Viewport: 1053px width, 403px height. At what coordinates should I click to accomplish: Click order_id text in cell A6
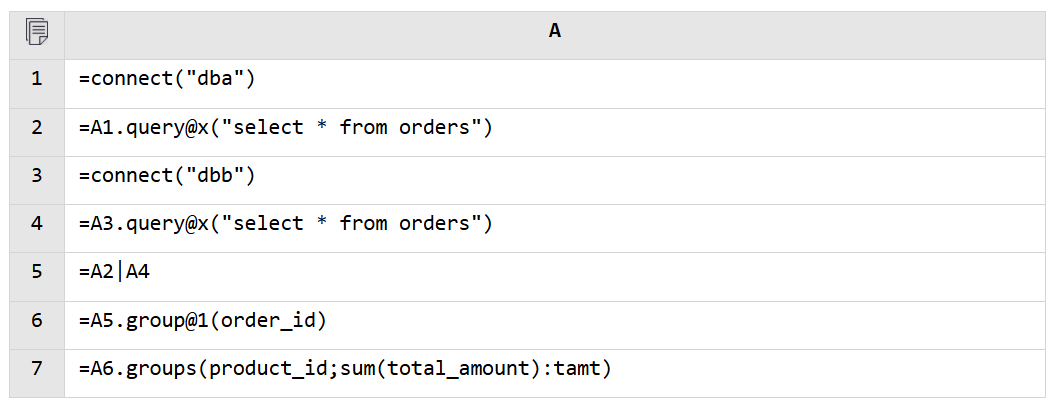(268, 321)
